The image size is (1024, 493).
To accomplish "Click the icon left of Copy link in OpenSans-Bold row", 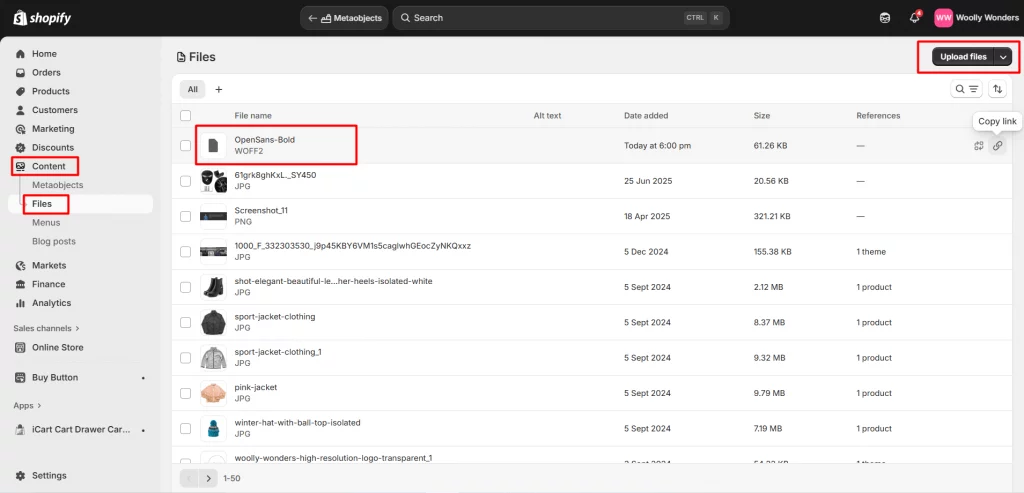I will 978,146.
